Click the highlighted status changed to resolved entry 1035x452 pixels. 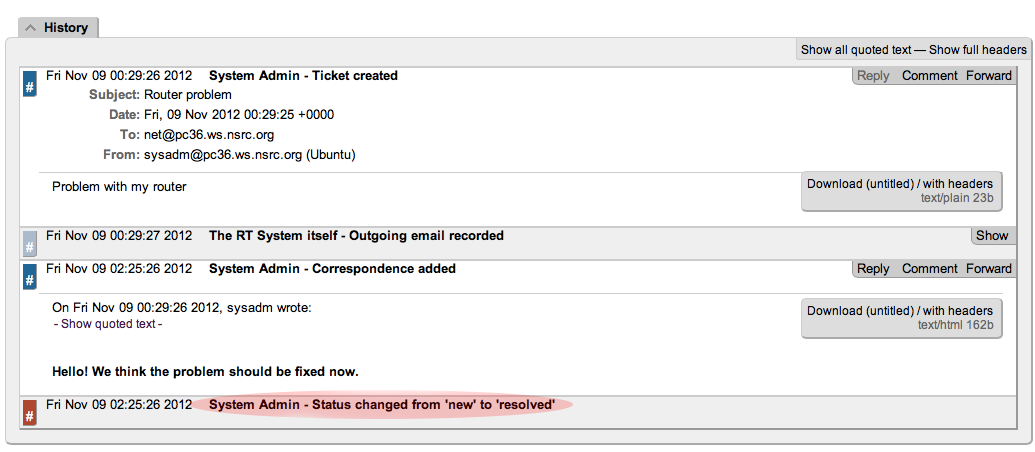(x=382, y=405)
